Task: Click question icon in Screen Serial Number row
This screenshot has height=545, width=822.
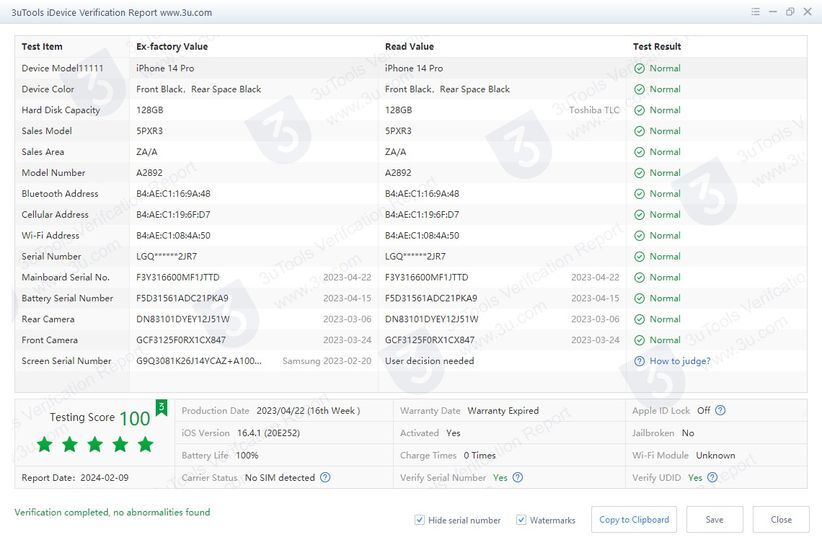Action: pos(639,361)
